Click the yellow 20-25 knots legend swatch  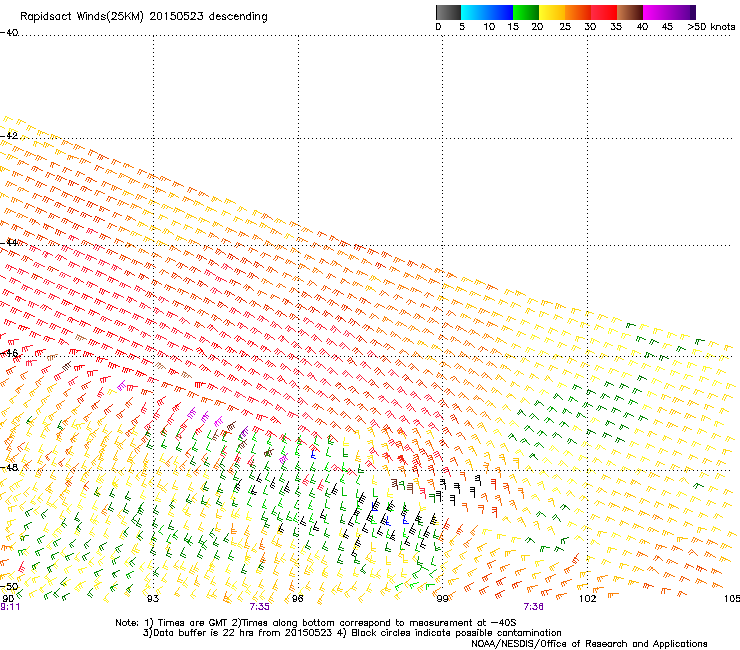(552, 12)
